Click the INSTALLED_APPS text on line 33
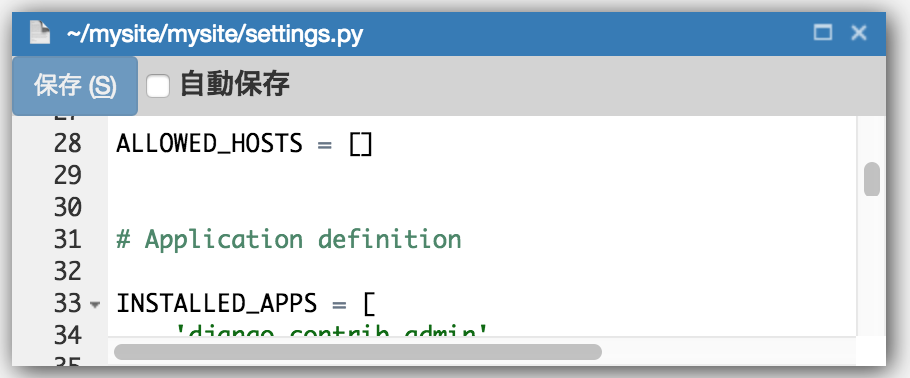Screen dimensions: 910x378 pyautogui.click(x=217, y=304)
